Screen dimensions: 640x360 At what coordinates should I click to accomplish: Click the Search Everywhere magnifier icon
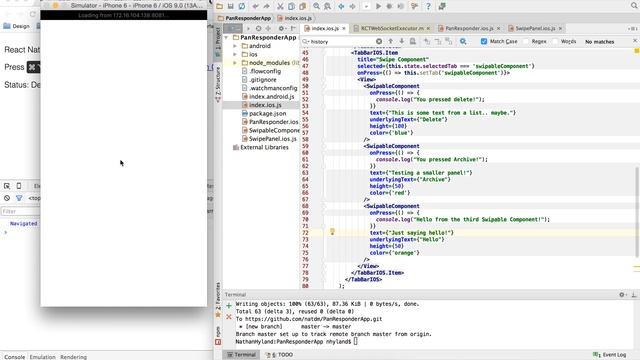pyautogui.click(x=634, y=6)
